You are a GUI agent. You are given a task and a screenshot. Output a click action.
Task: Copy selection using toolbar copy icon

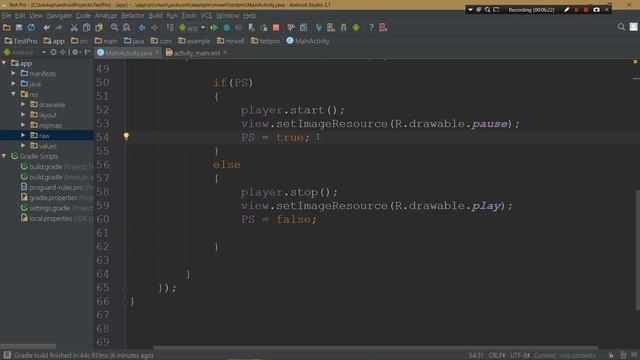pyautogui.click(x=86, y=27)
